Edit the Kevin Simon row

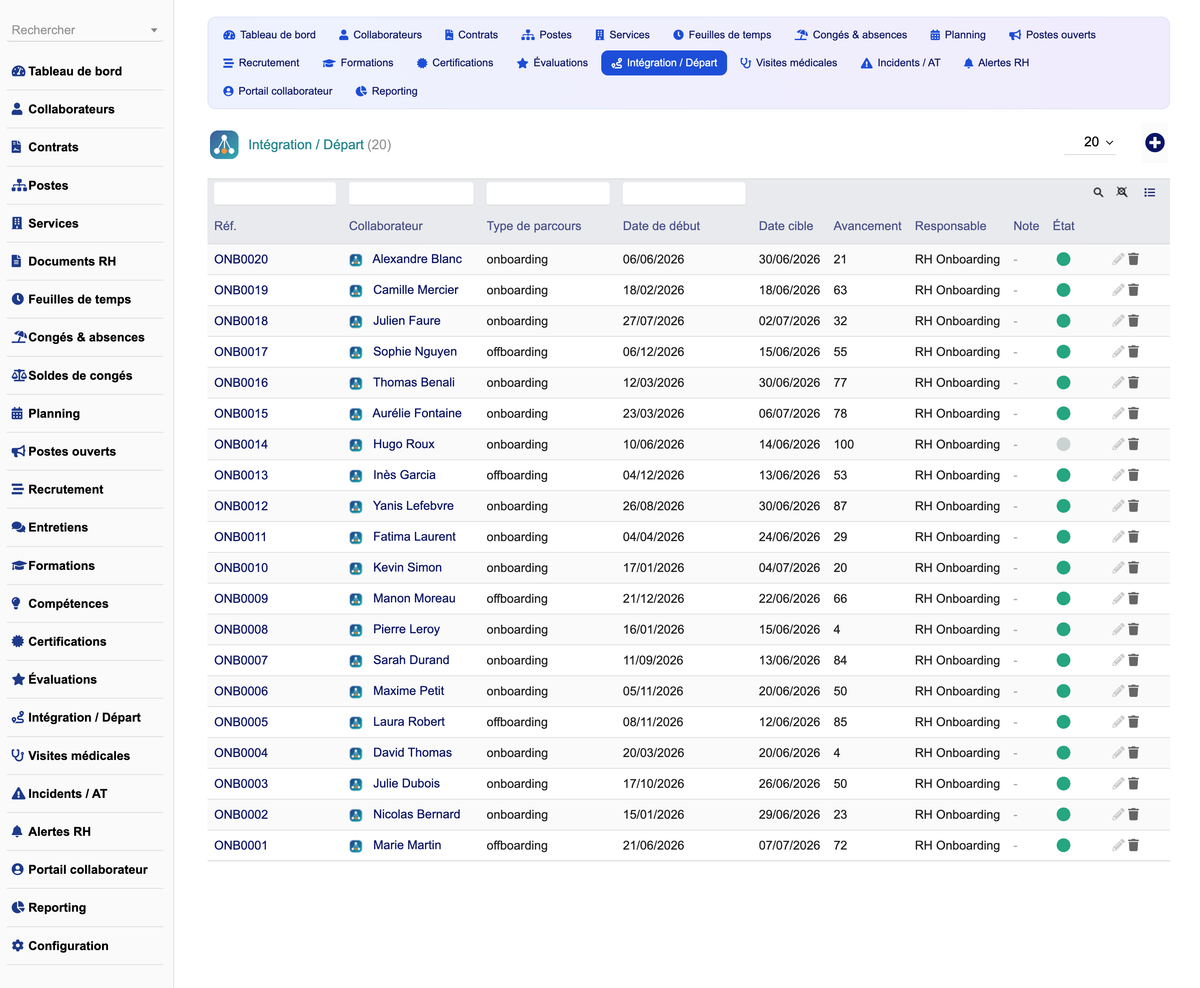[1118, 568]
